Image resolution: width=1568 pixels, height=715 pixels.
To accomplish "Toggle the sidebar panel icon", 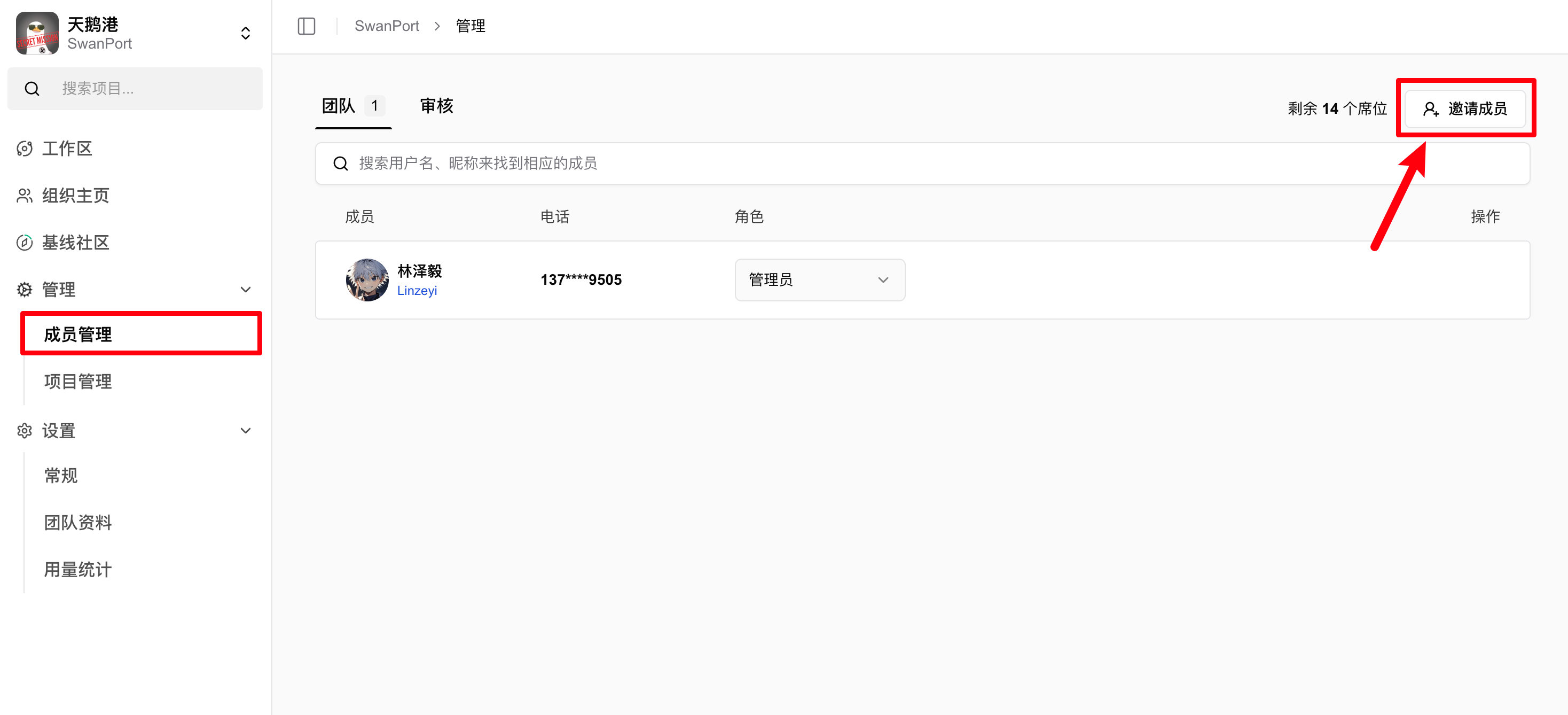I will pos(306,26).
